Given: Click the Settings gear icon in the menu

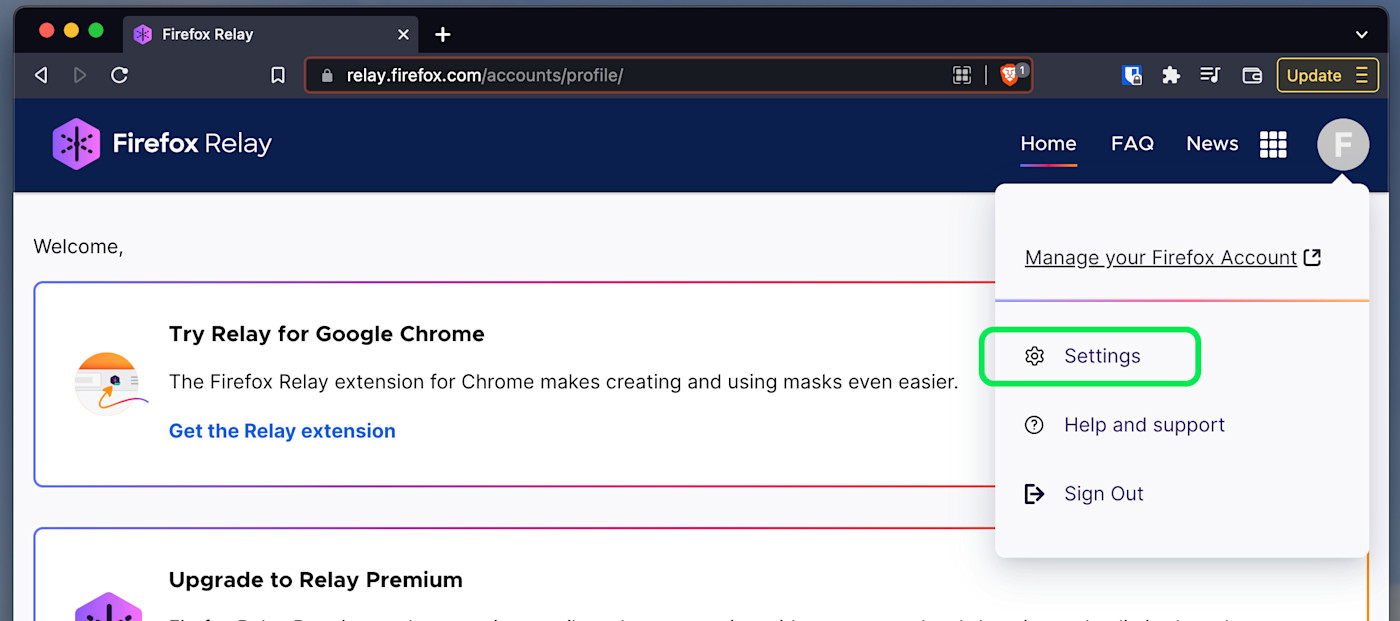Looking at the screenshot, I should click(1035, 356).
